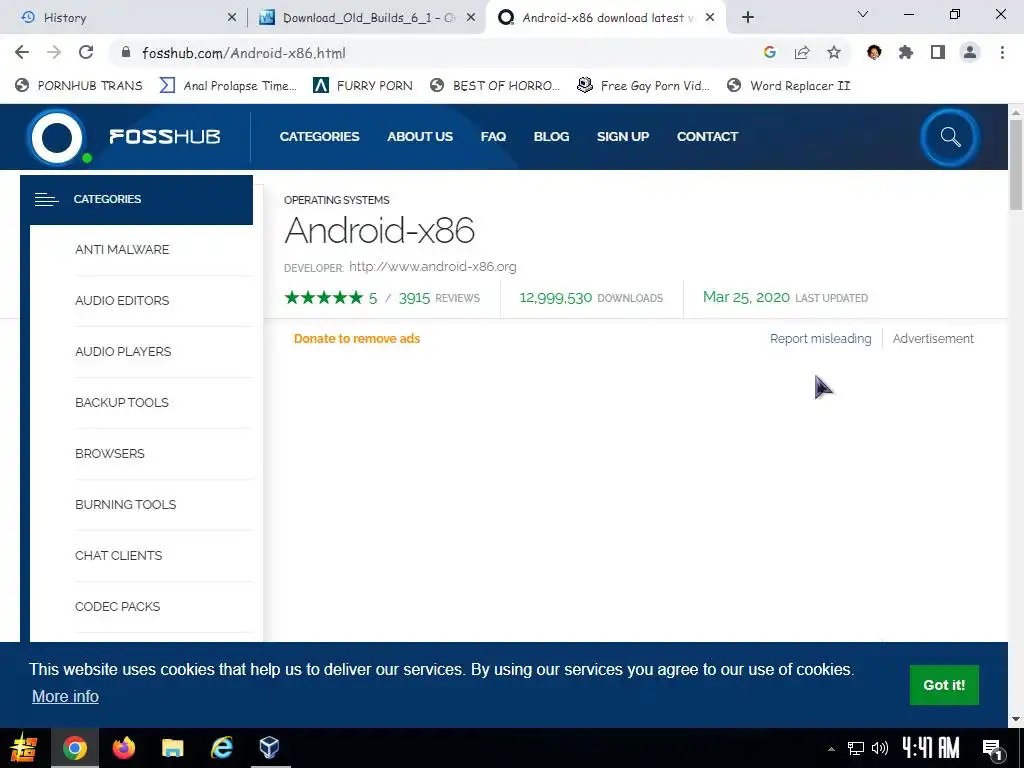Open CATEGORIES in top navigation

coord(319,136)
